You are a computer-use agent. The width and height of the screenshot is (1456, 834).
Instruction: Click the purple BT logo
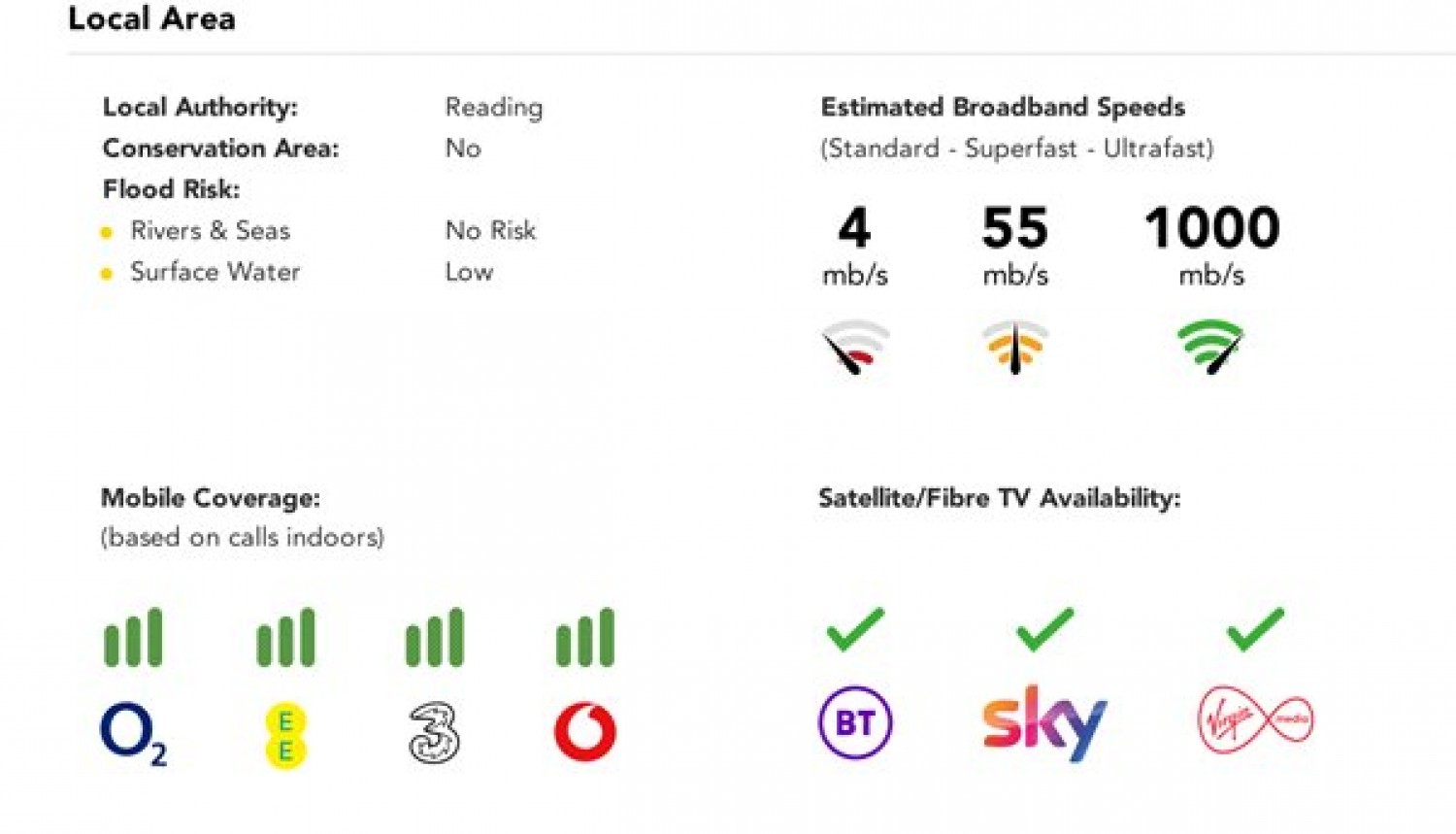[x=854, y=722]
